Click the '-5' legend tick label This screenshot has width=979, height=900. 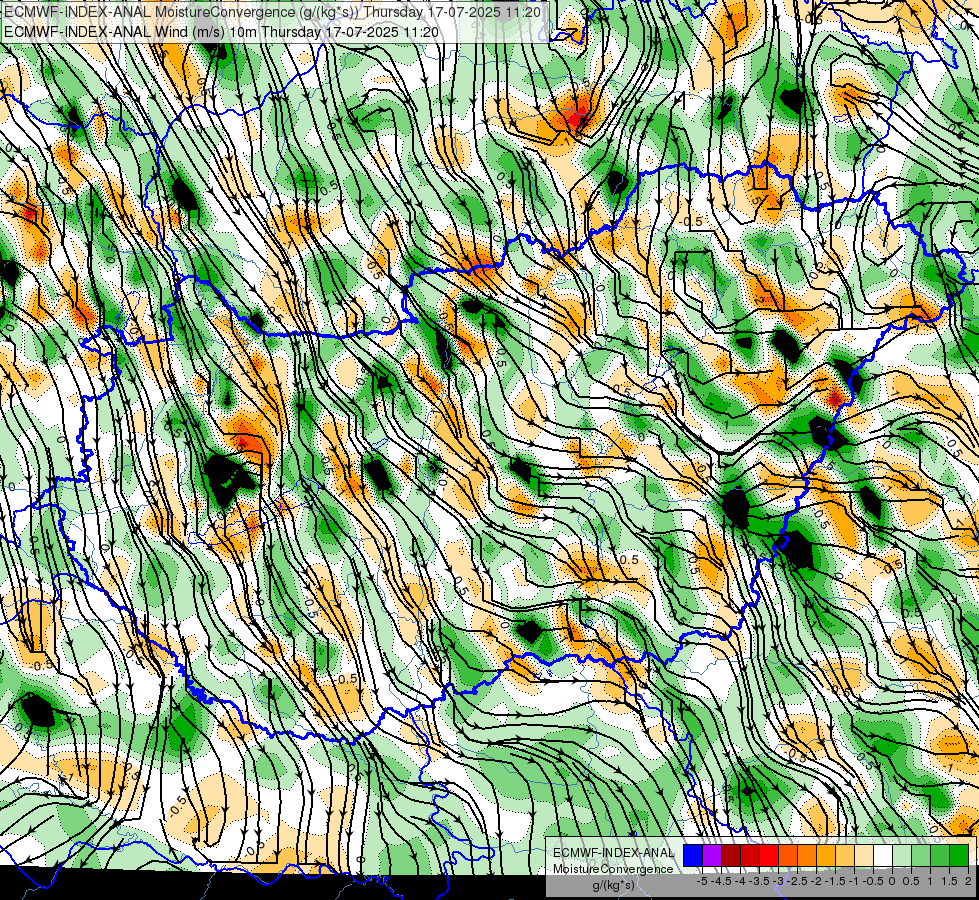click(702, 881)
